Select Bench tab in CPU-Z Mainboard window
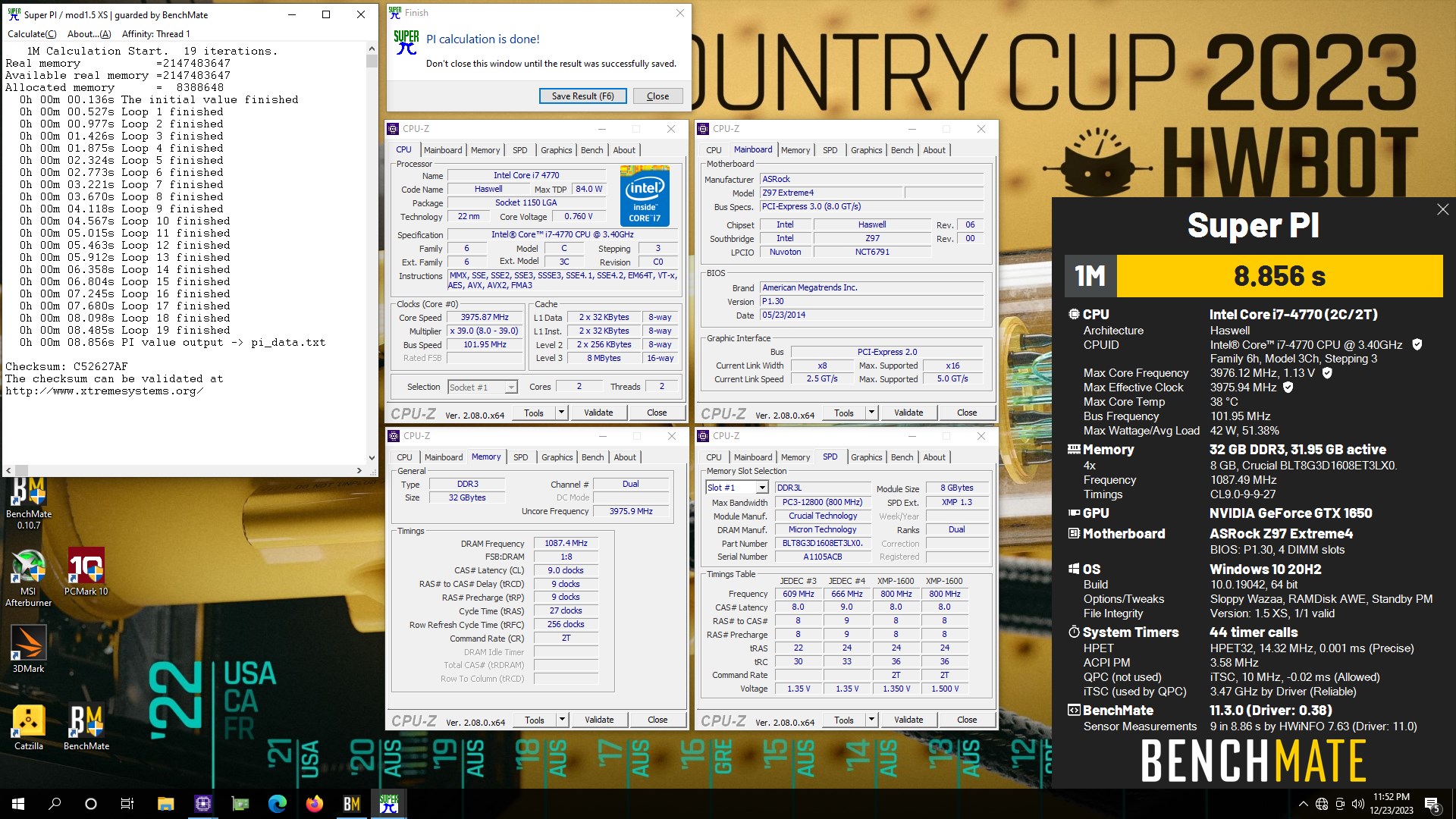Screen dimensions: 1456x819 pos(902,150)
